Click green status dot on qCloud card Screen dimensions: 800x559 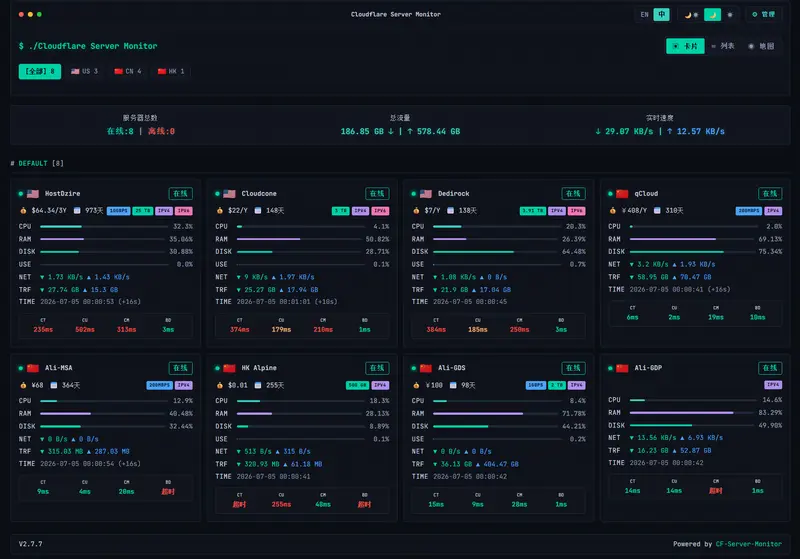(610, 194)
